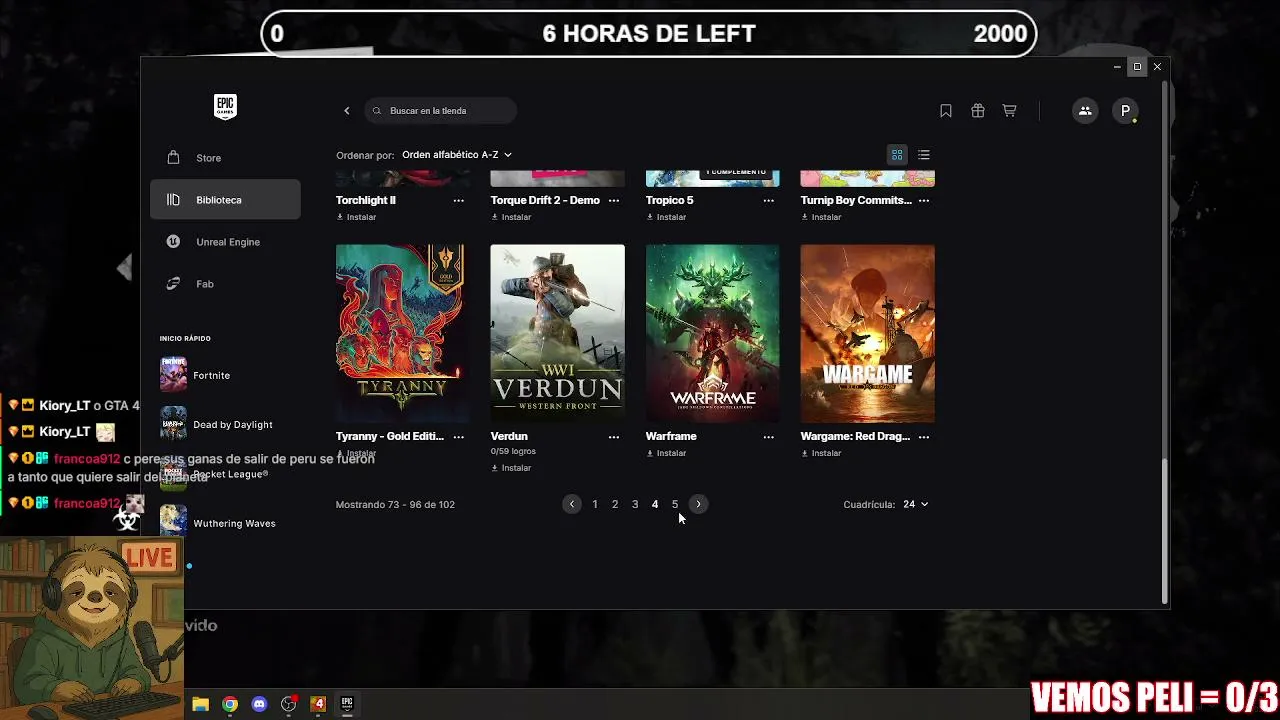Viewport: 1280px width, 720px height.
Task: Open the three-dot menu for Tyranny - Gold Edition
Action: pyautogui.click(x=459, y=437)
